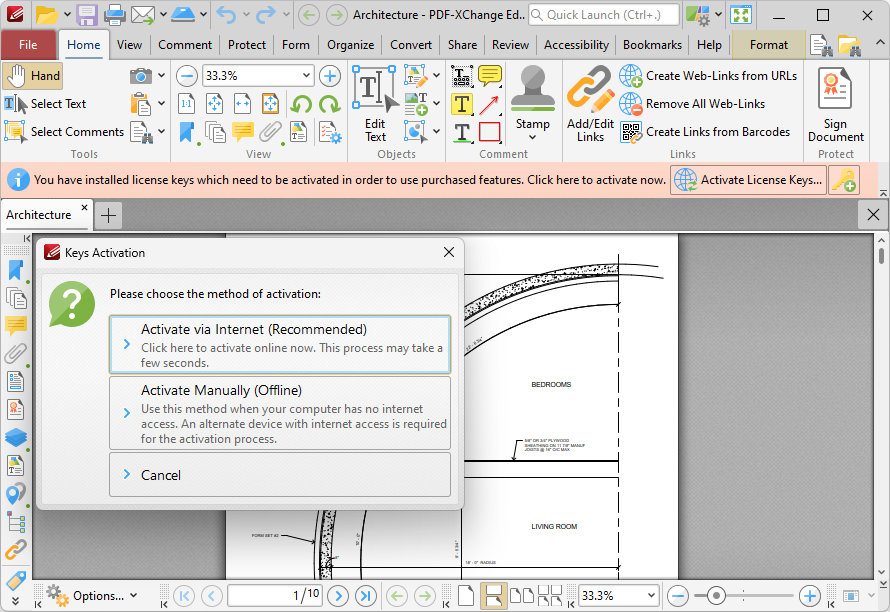Select the Architecture document tab
Viewport: 890px width, 612px height.
click(x=39, y=215)
